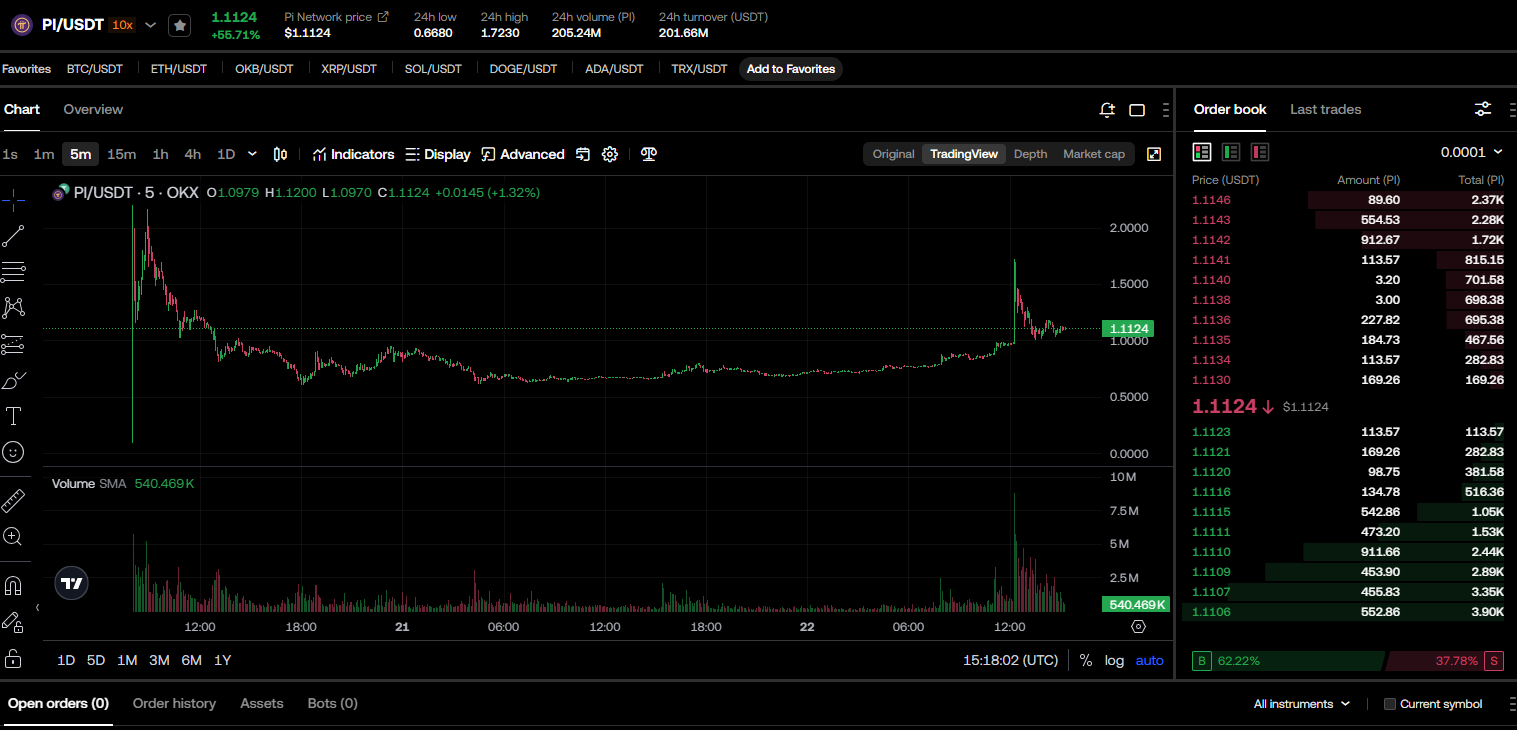Toggle magnet mode for drawings
This screenshot has width=1517, height=730.
click(13, 585)
